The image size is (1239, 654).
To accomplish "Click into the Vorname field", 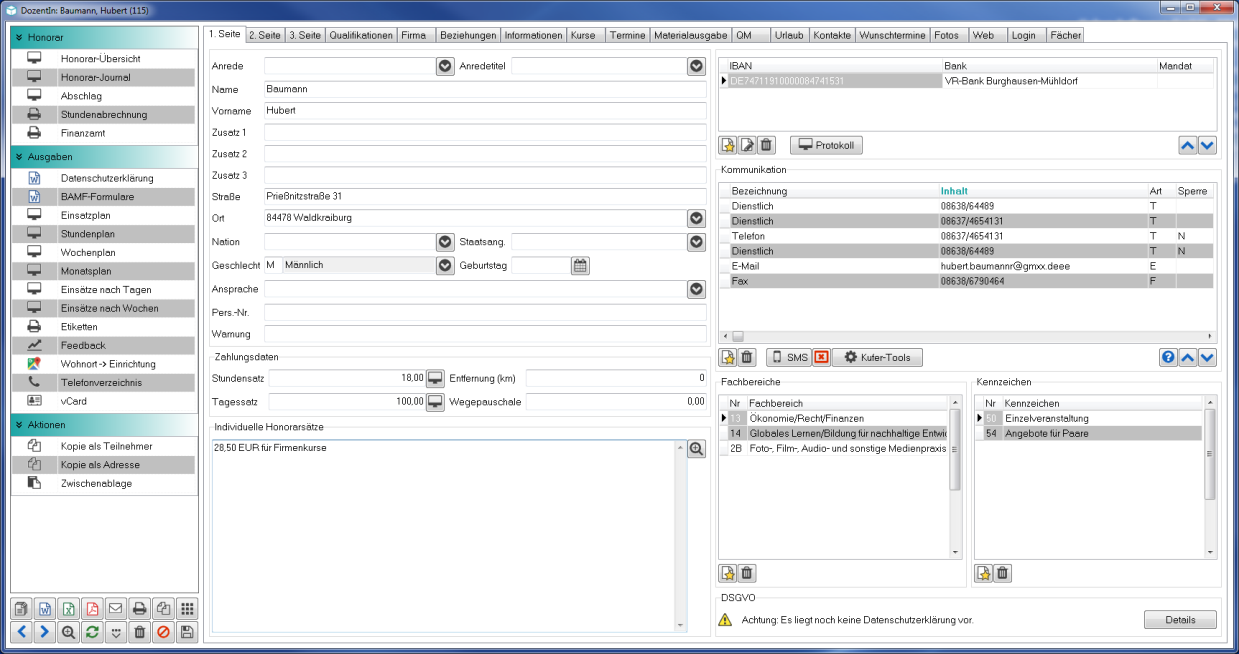I will (x=485, y=110).
